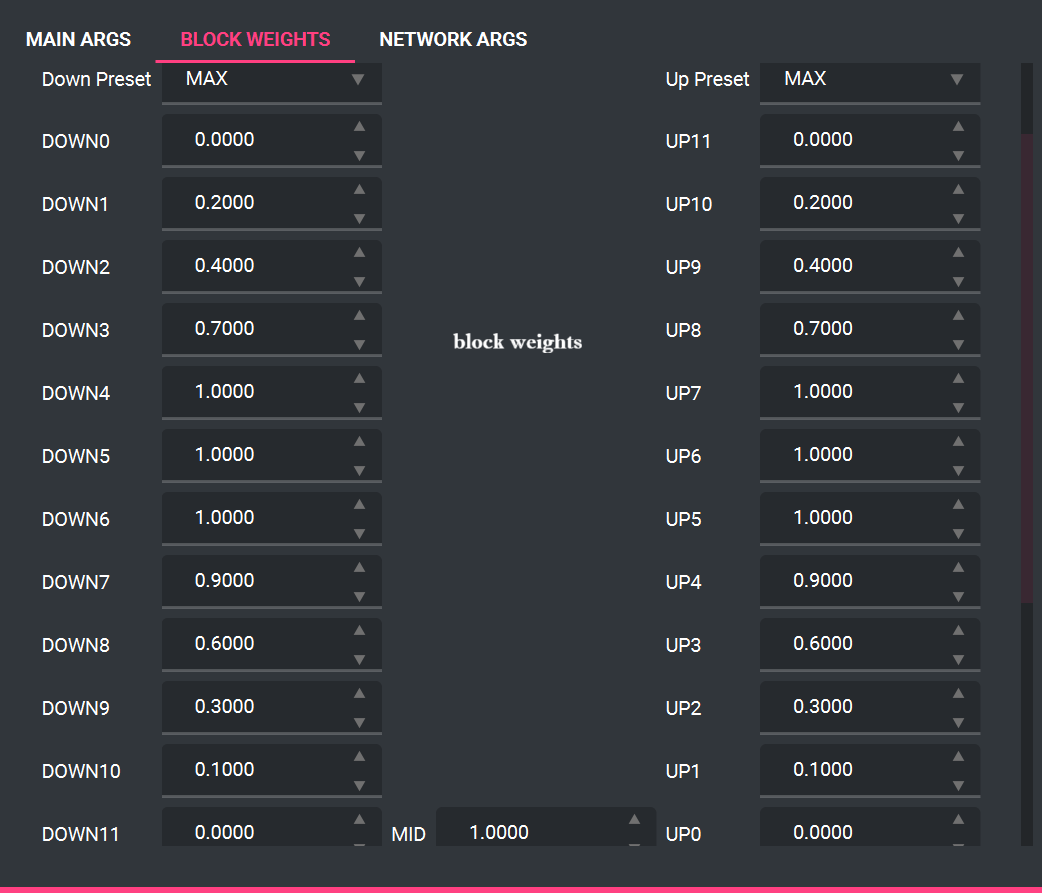Decrease the DOWN9 value using down arrow
Screen dimensions: 1042x893
pyautogui.click(x=359, y=723)
